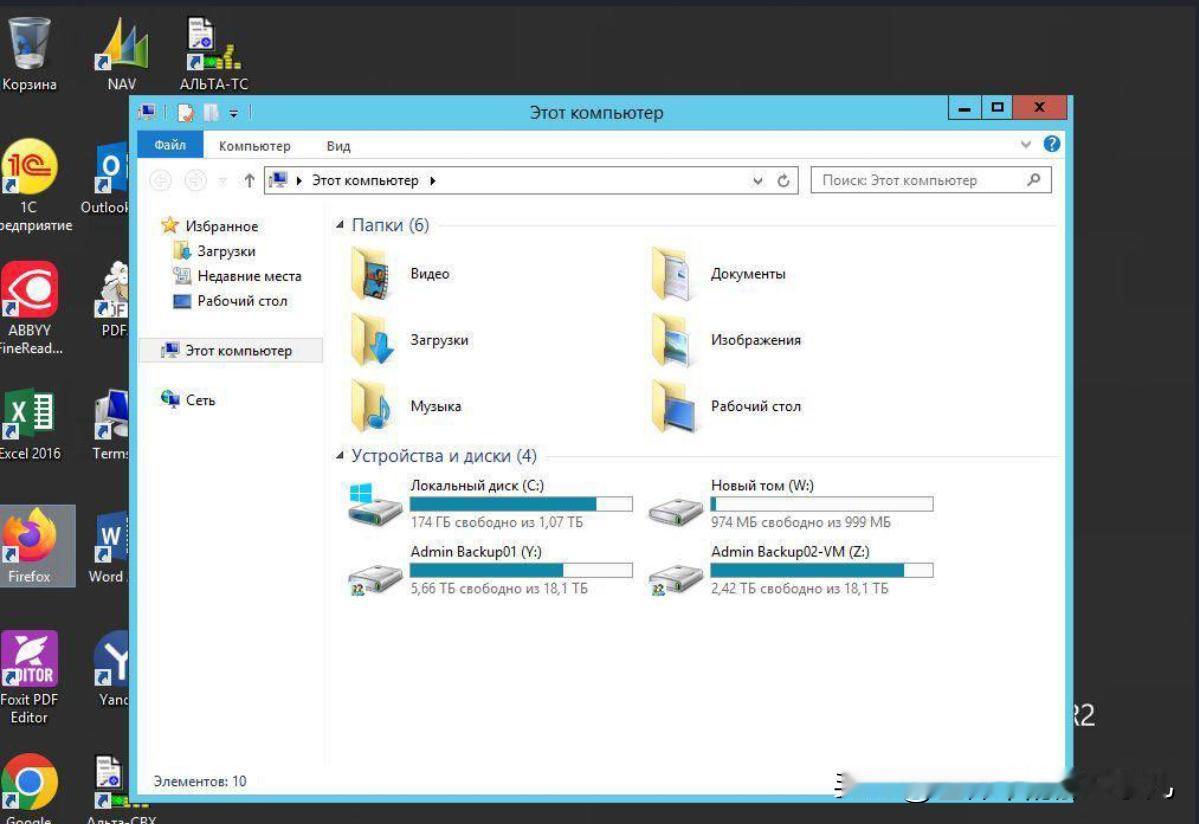Click the text 2,42 ТБ свободно из 18,1 ТБ
Image resolution: width=1199 pixels, height=824 pixels.
click(799, 589)
